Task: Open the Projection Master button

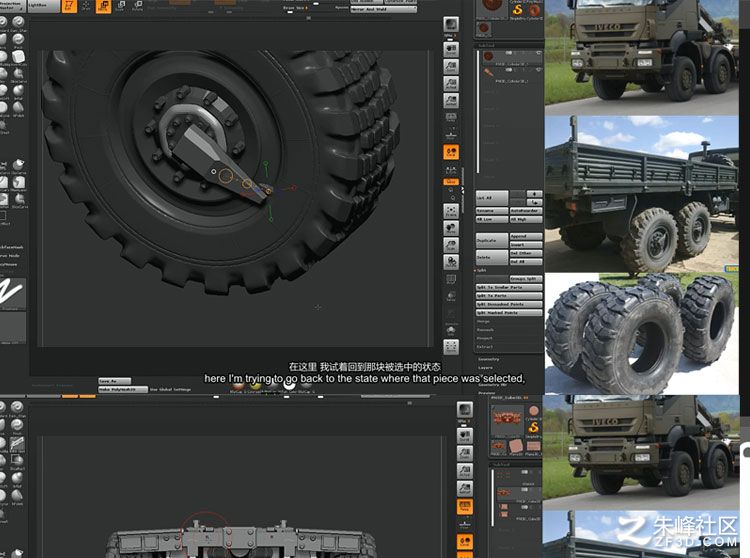Action: pyautogui.click(x=12, y=5)
